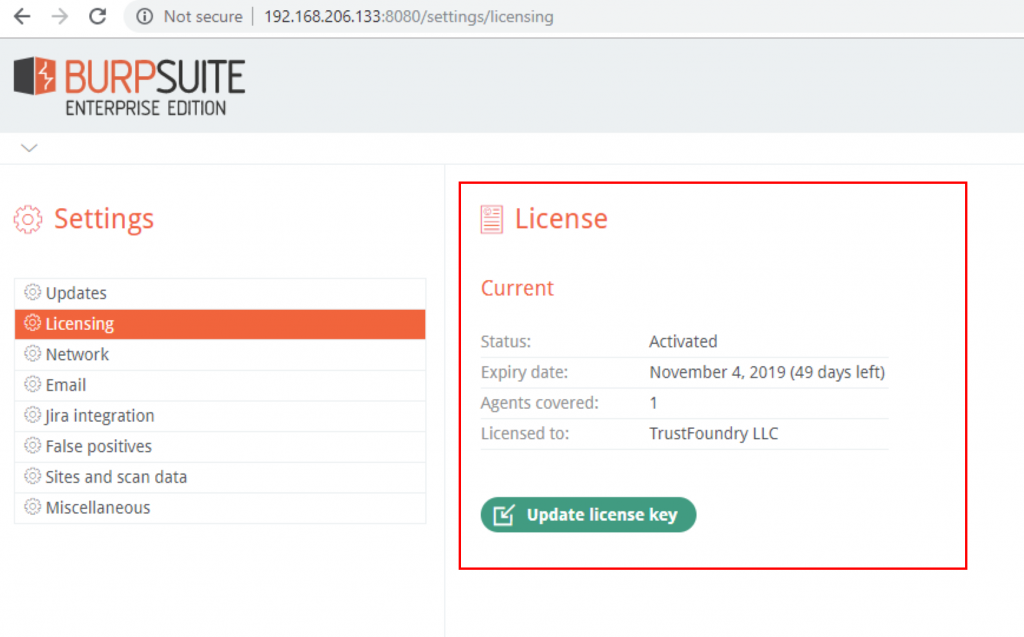This screenshot has width=1024, height=637.
Task: Expand the chevron menu below the header
Action: (x=29, y=148)
